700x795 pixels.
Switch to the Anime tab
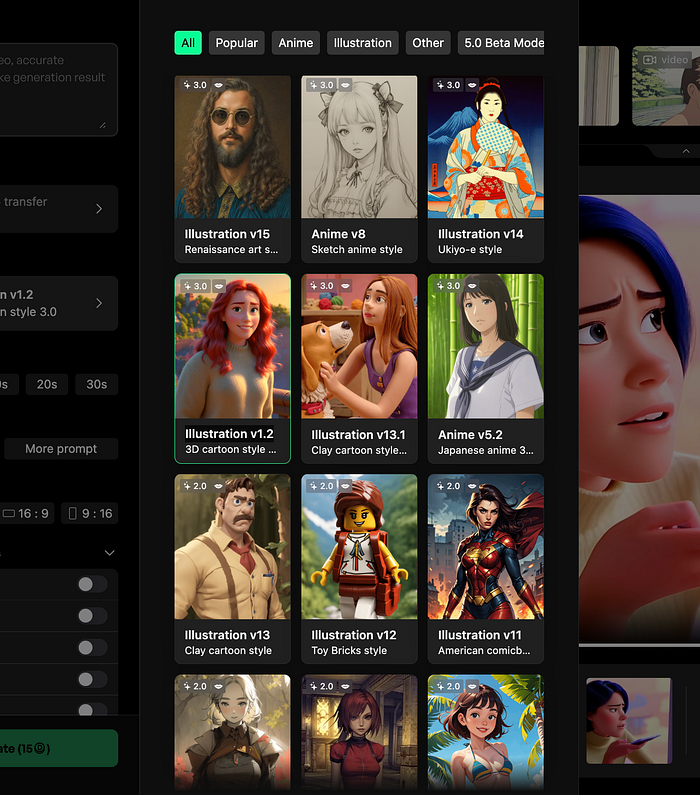[296, 43]
